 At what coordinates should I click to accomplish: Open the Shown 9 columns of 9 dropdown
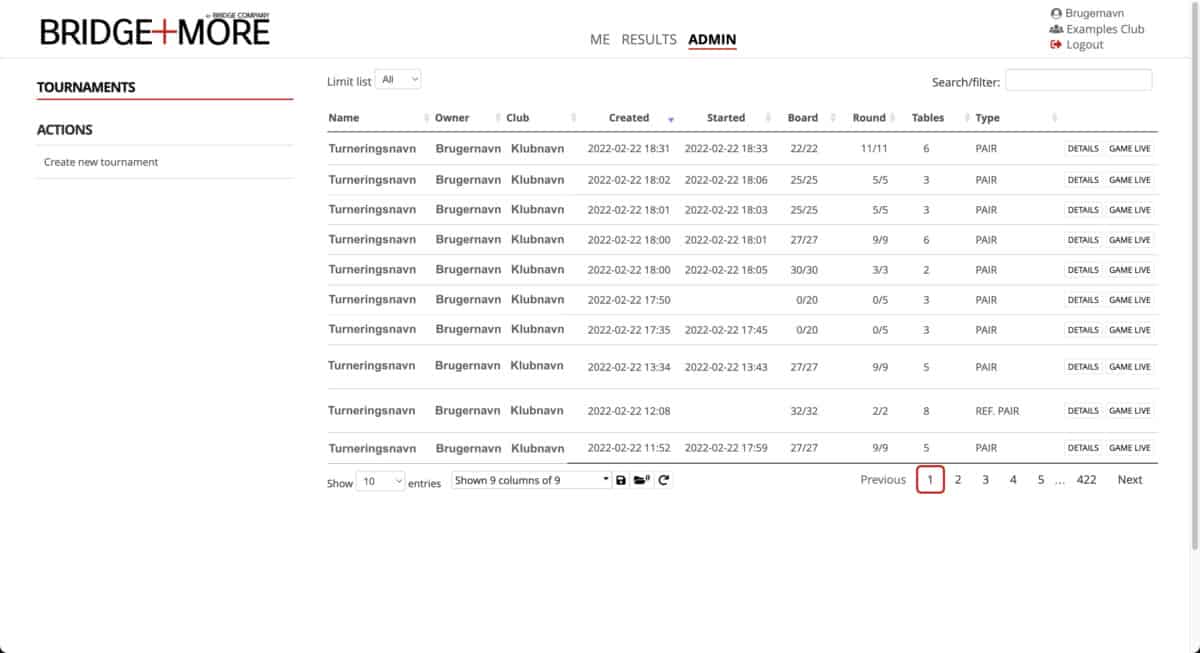(531, 480)
